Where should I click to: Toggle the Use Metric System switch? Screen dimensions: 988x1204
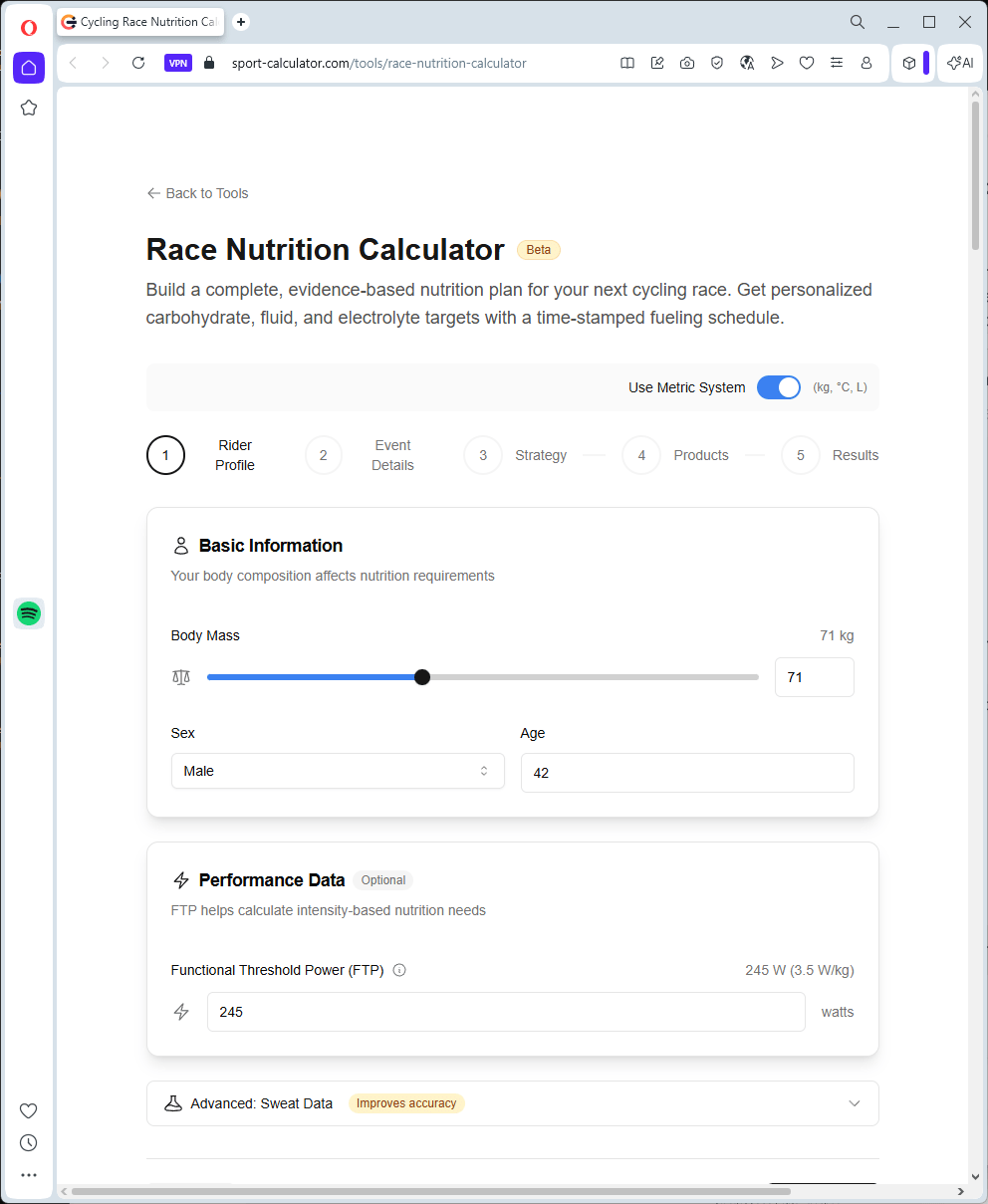(778, 387)
